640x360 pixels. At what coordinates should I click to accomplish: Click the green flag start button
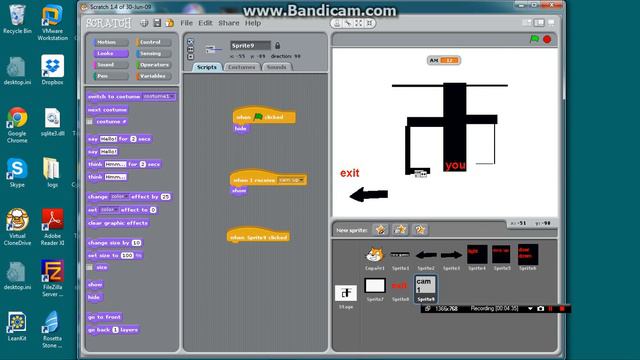pyautogui.click(x=534, y=39)
